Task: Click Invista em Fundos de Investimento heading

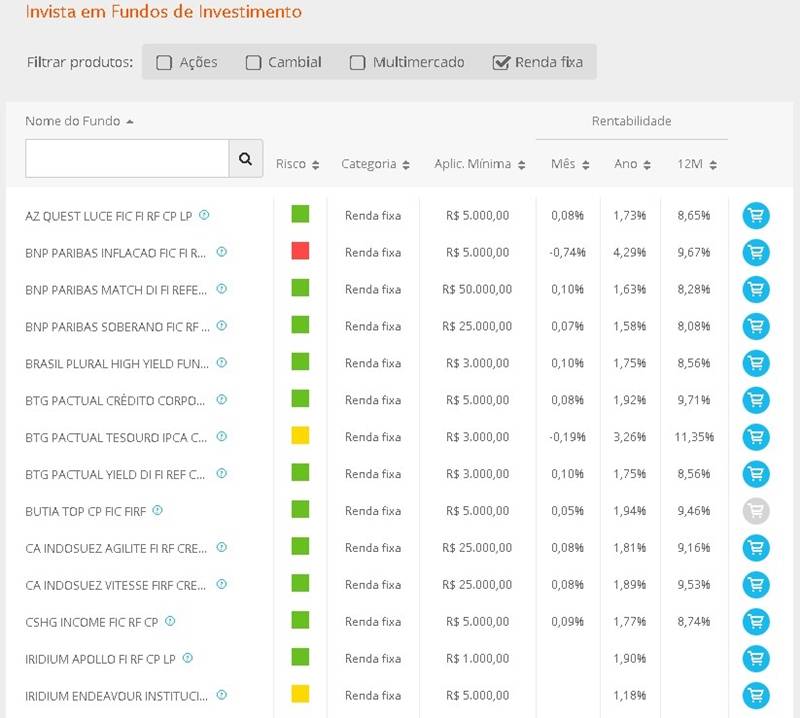Action: [x=163, y=11]
